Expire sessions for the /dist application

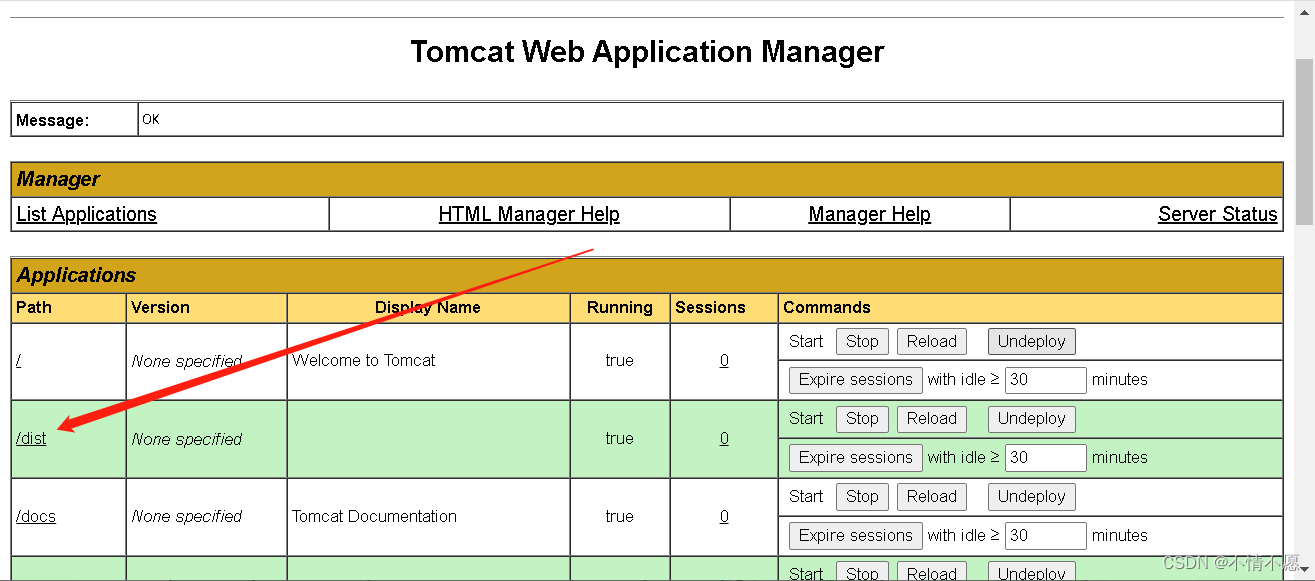click(855, 457)
